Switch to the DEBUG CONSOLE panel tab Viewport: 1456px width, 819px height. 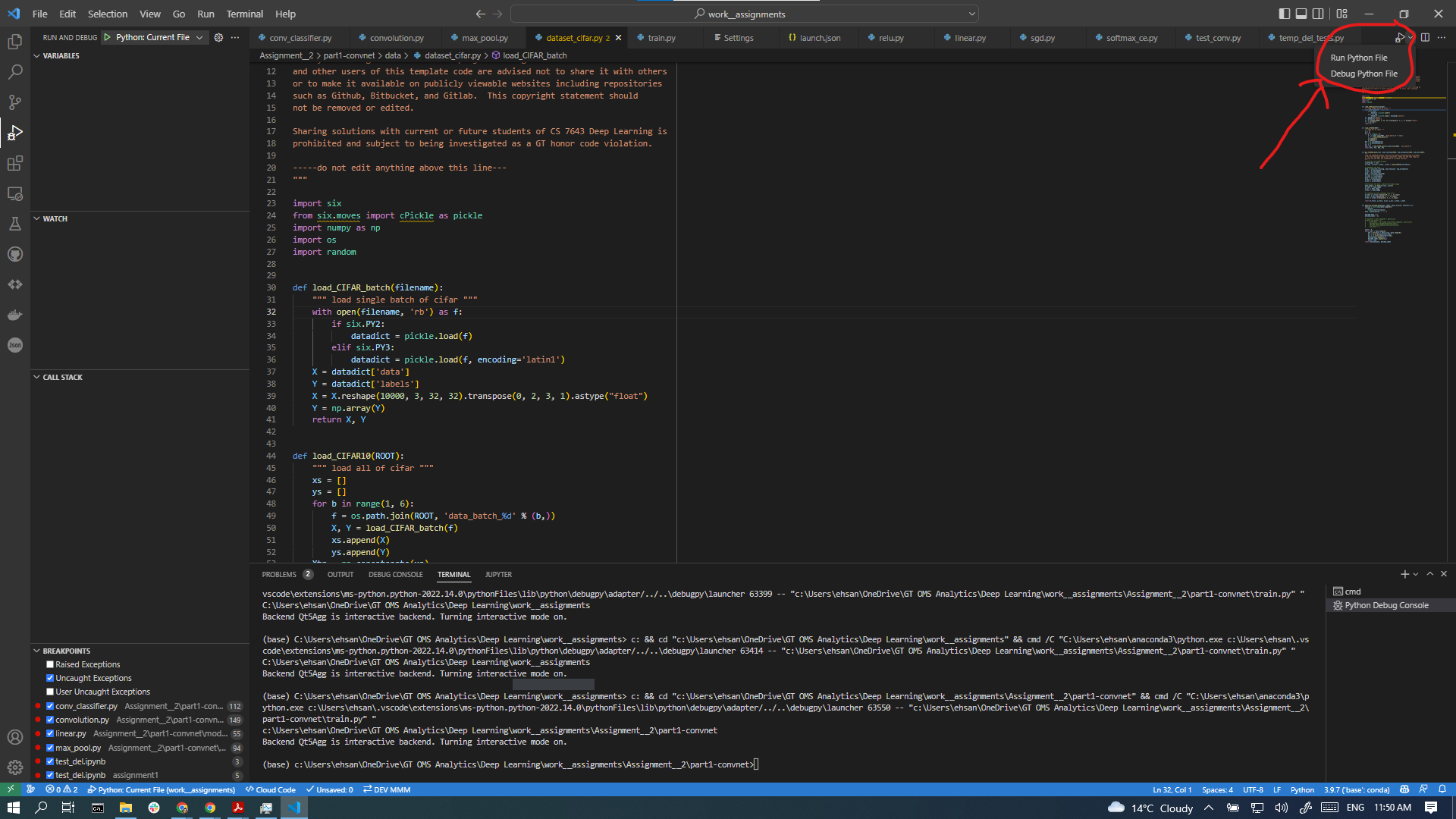(396, 574)
